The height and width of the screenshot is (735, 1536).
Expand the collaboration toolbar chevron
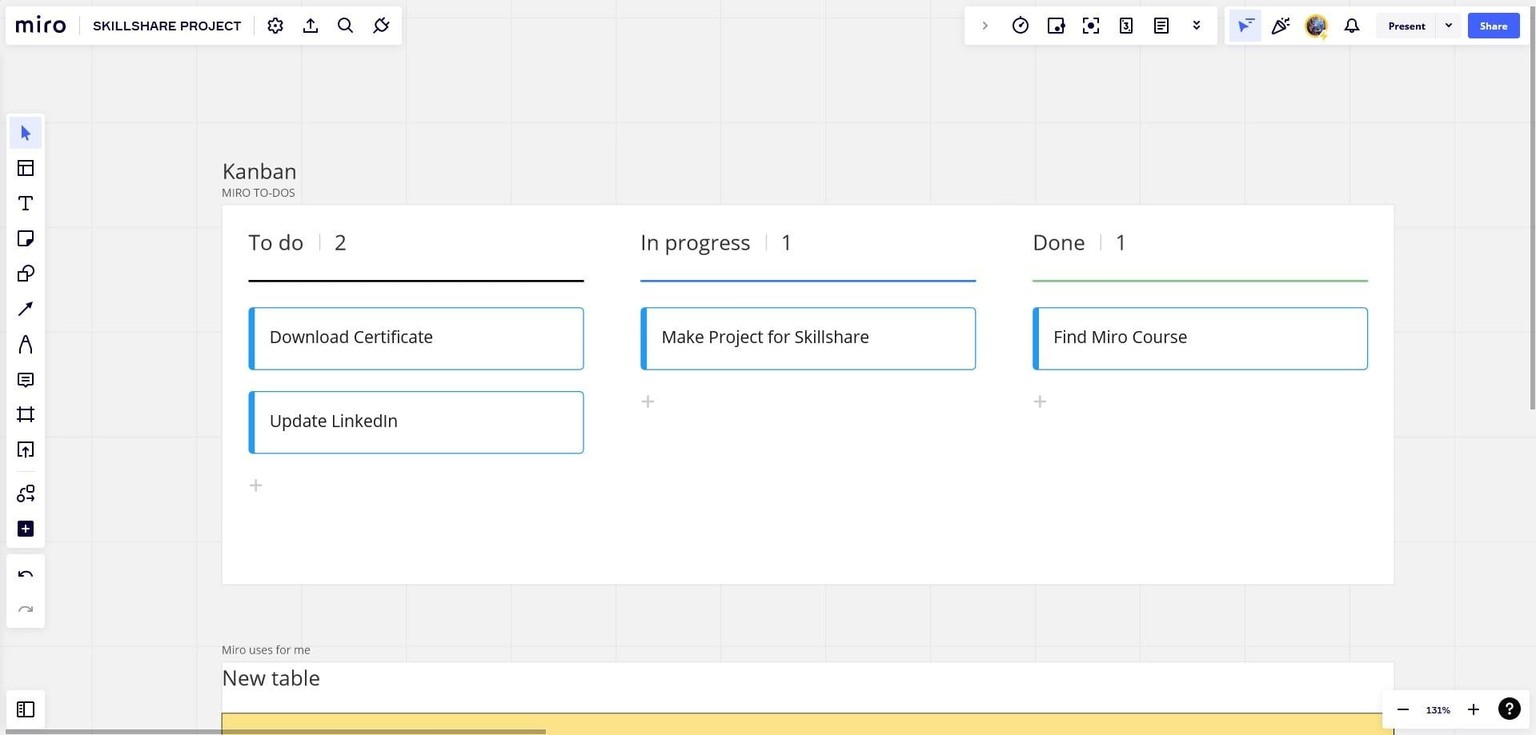click(985, 26)
